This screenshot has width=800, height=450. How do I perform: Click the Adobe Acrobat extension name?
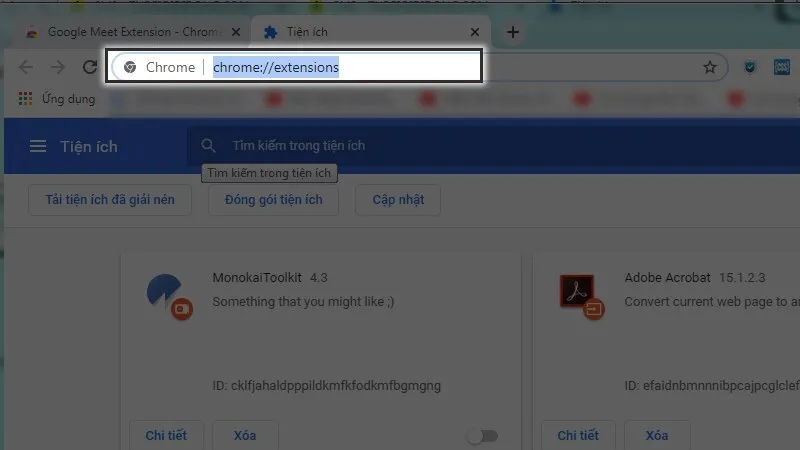coord(667,278)
